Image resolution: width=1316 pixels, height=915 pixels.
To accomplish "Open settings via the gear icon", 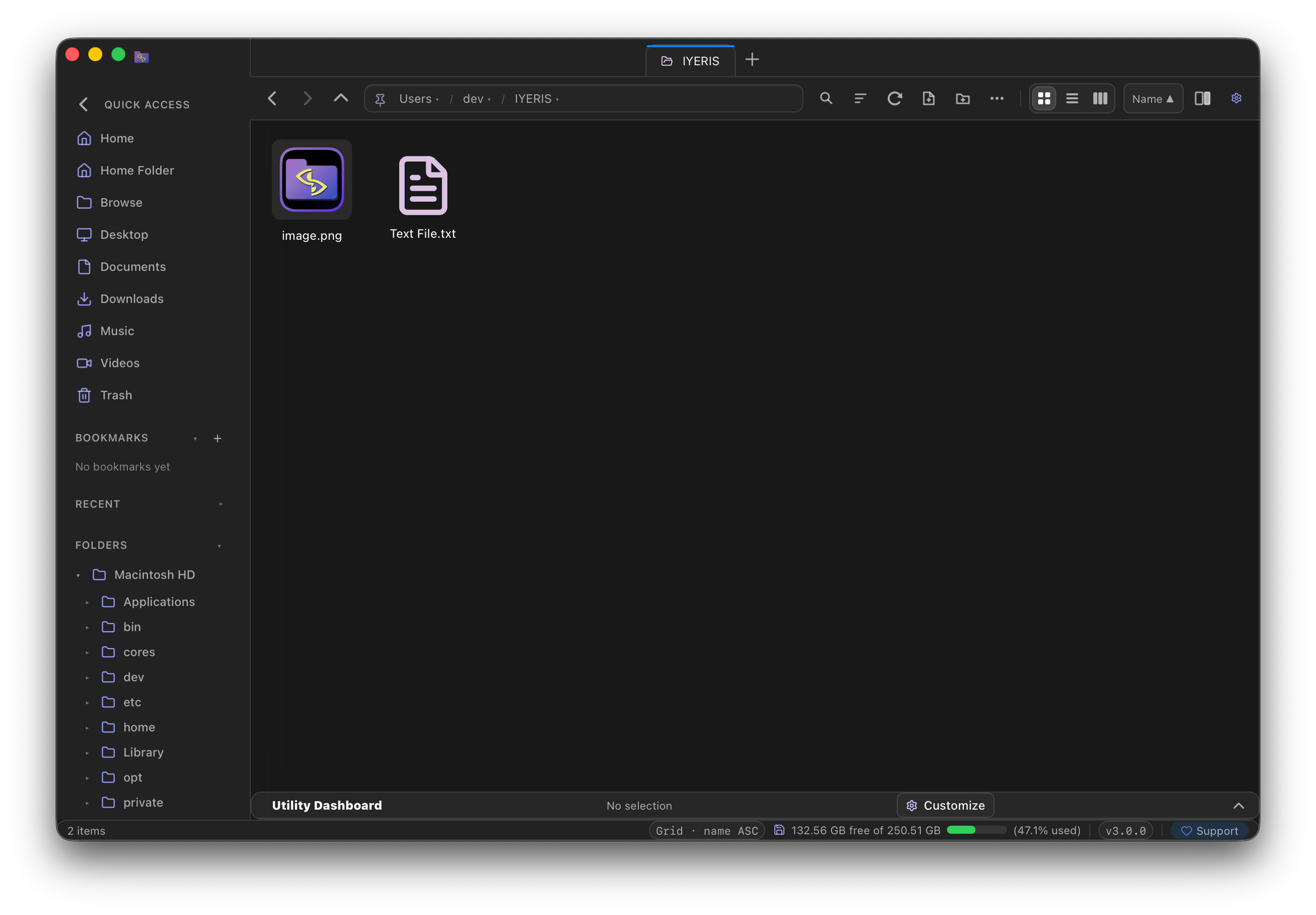I will click(1236, 99).
